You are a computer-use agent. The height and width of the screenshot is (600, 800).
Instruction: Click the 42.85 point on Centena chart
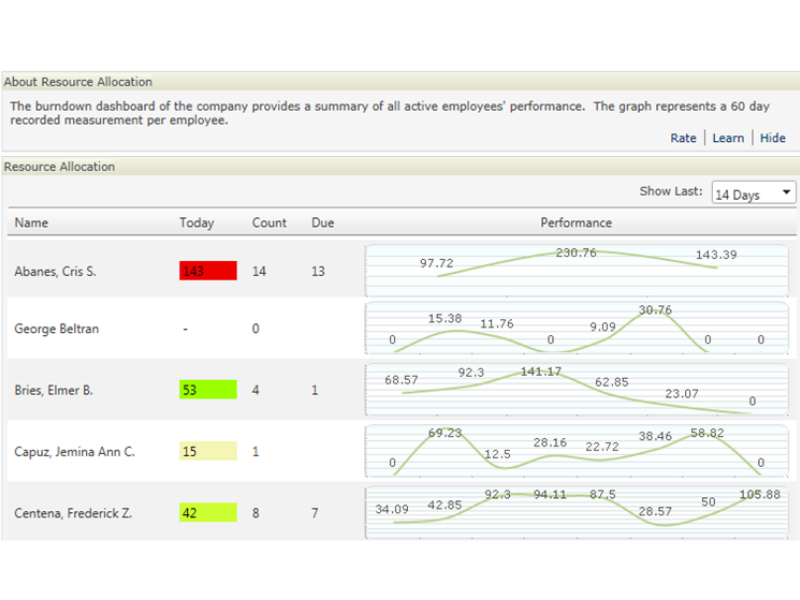pyautogui.click(x=444, y=505)
